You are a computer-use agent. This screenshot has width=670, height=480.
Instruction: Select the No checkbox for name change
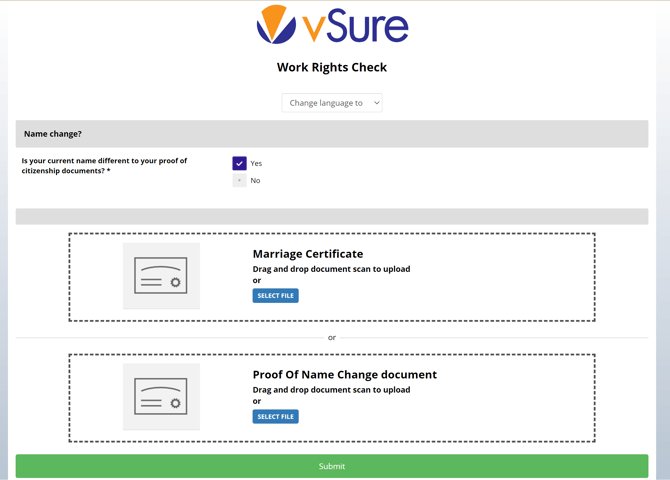239,180
